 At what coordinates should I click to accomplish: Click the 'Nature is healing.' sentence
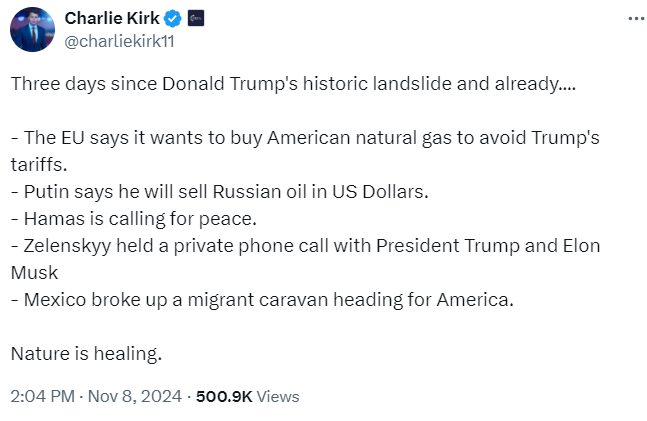coord(85,352)
